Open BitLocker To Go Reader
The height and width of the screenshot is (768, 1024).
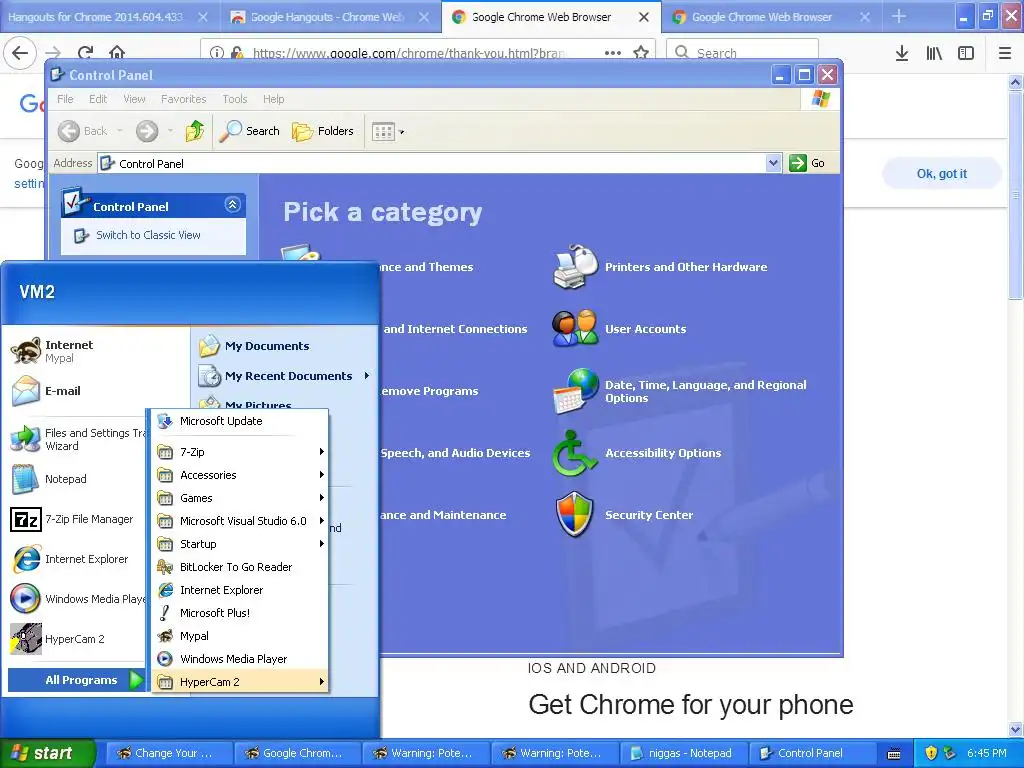click(x=240, y=567)
